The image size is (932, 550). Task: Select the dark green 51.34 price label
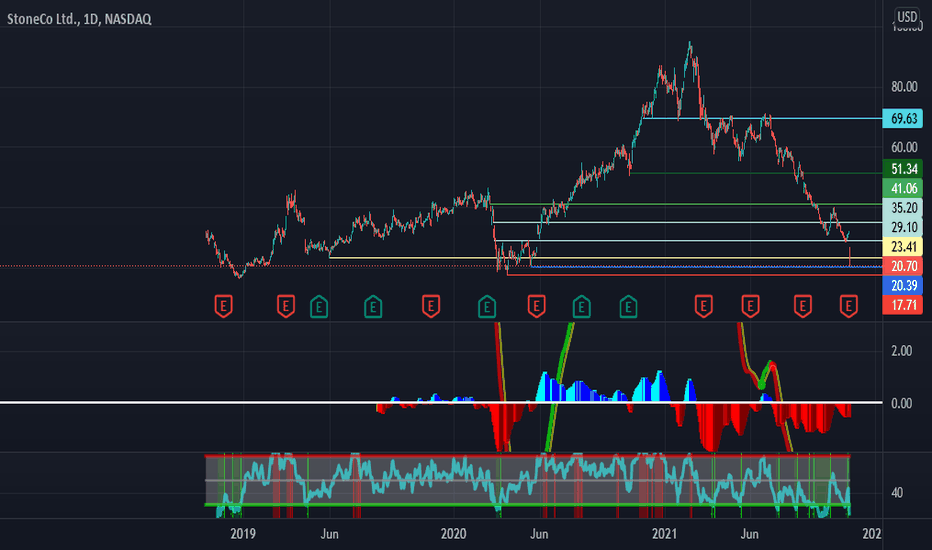click(903, 169)
